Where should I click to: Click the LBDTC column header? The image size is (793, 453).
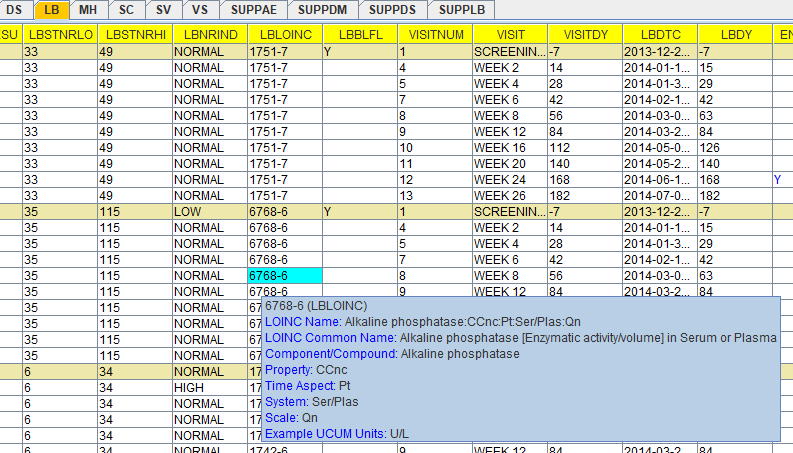(x=658, y=35)
